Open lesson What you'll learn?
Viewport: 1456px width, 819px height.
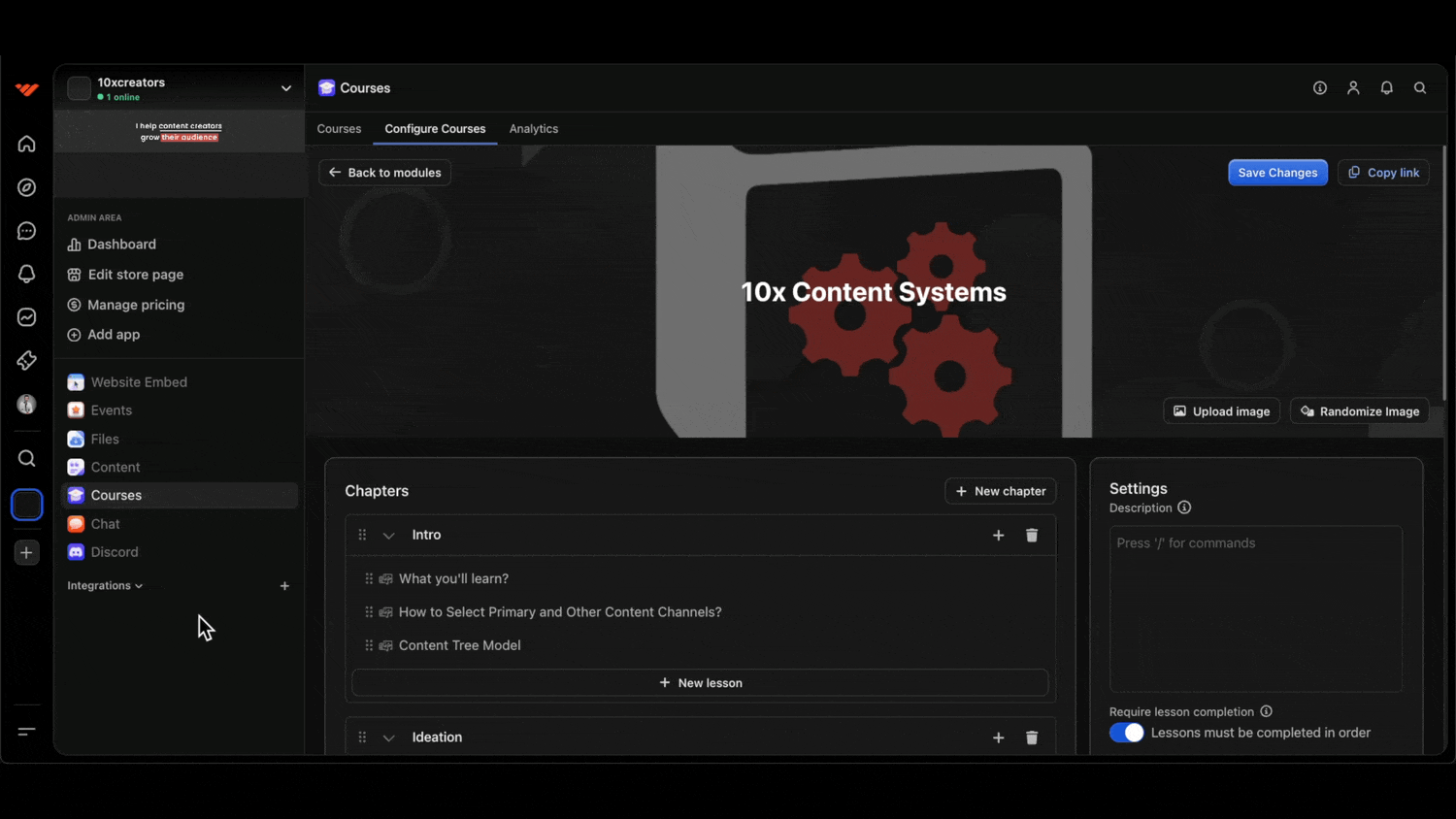point(453,579)
